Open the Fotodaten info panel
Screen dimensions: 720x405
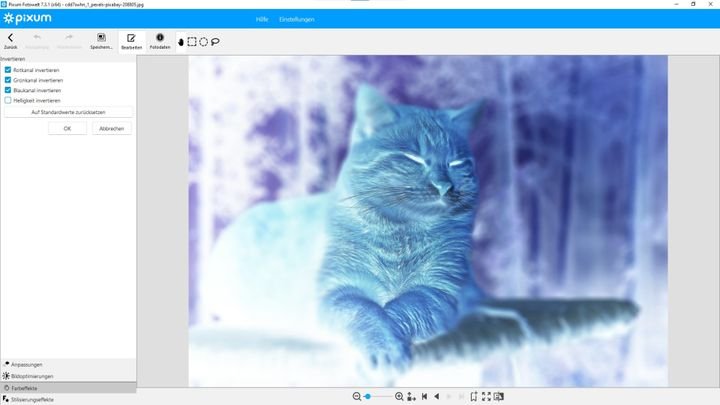coord(160,40)
